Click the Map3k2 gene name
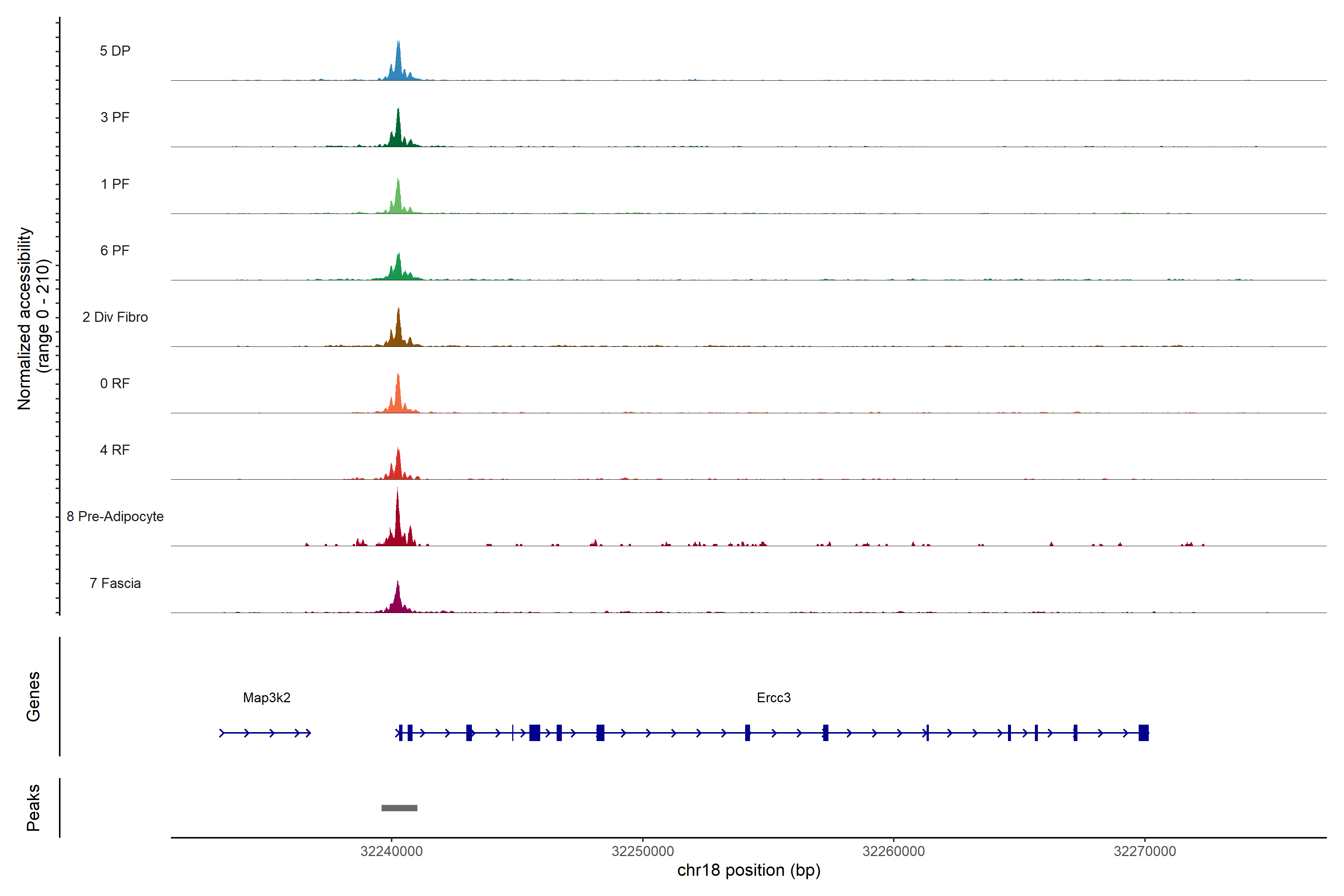 pyautogui.click(x=266, y=698)
